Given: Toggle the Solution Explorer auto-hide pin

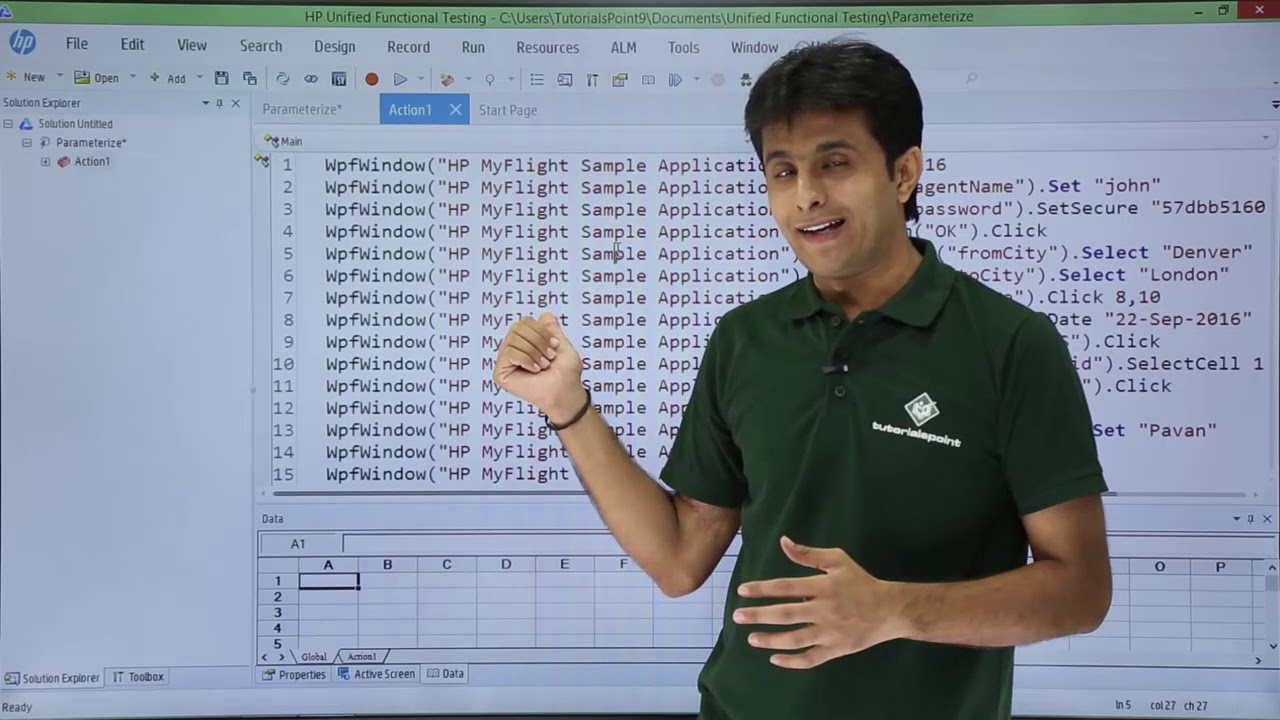Looking at the screenshot, I should (x=220, y=103).
